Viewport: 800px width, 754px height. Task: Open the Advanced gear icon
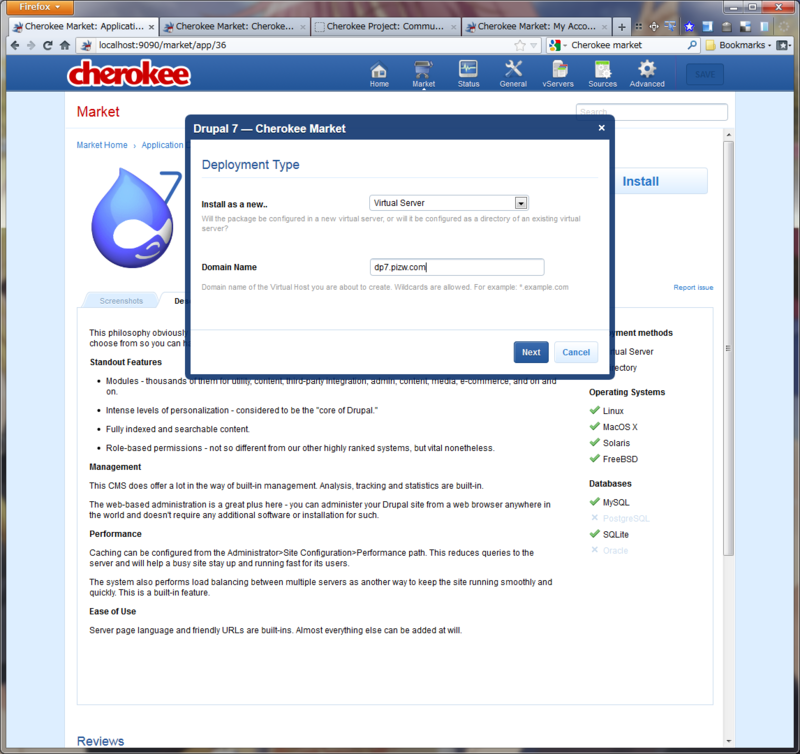(647, 73)
